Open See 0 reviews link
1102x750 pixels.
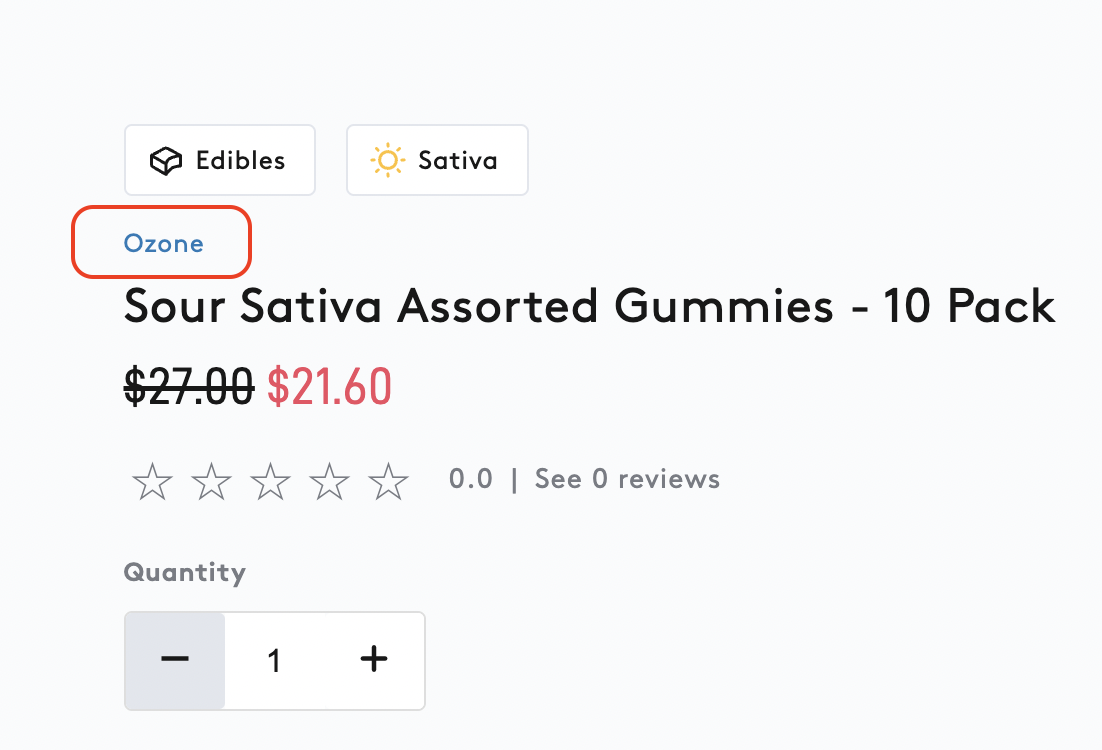[628, 479]
